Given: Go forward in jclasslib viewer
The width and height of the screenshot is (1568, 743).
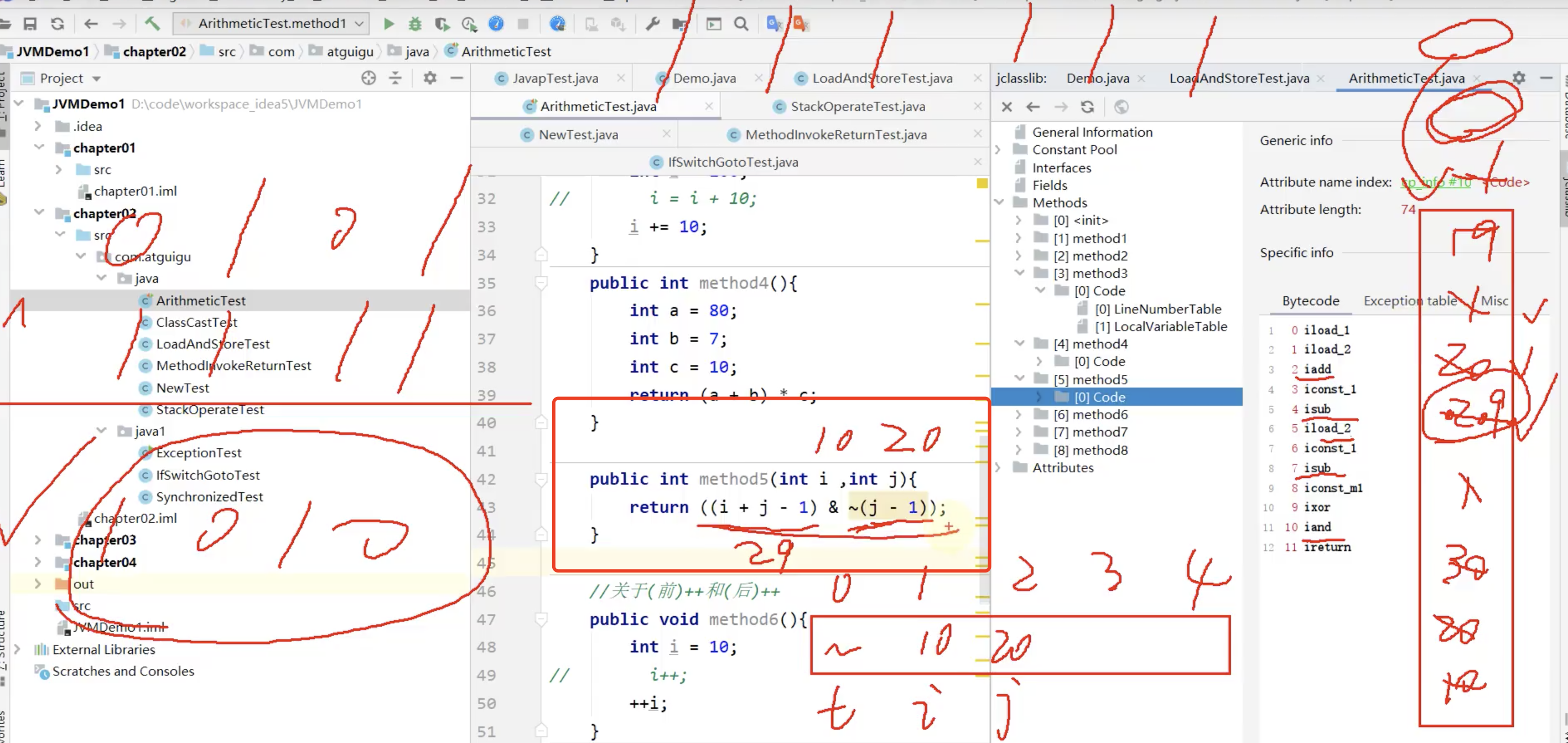Looking at the screenshot, I should click(1060, 107).
